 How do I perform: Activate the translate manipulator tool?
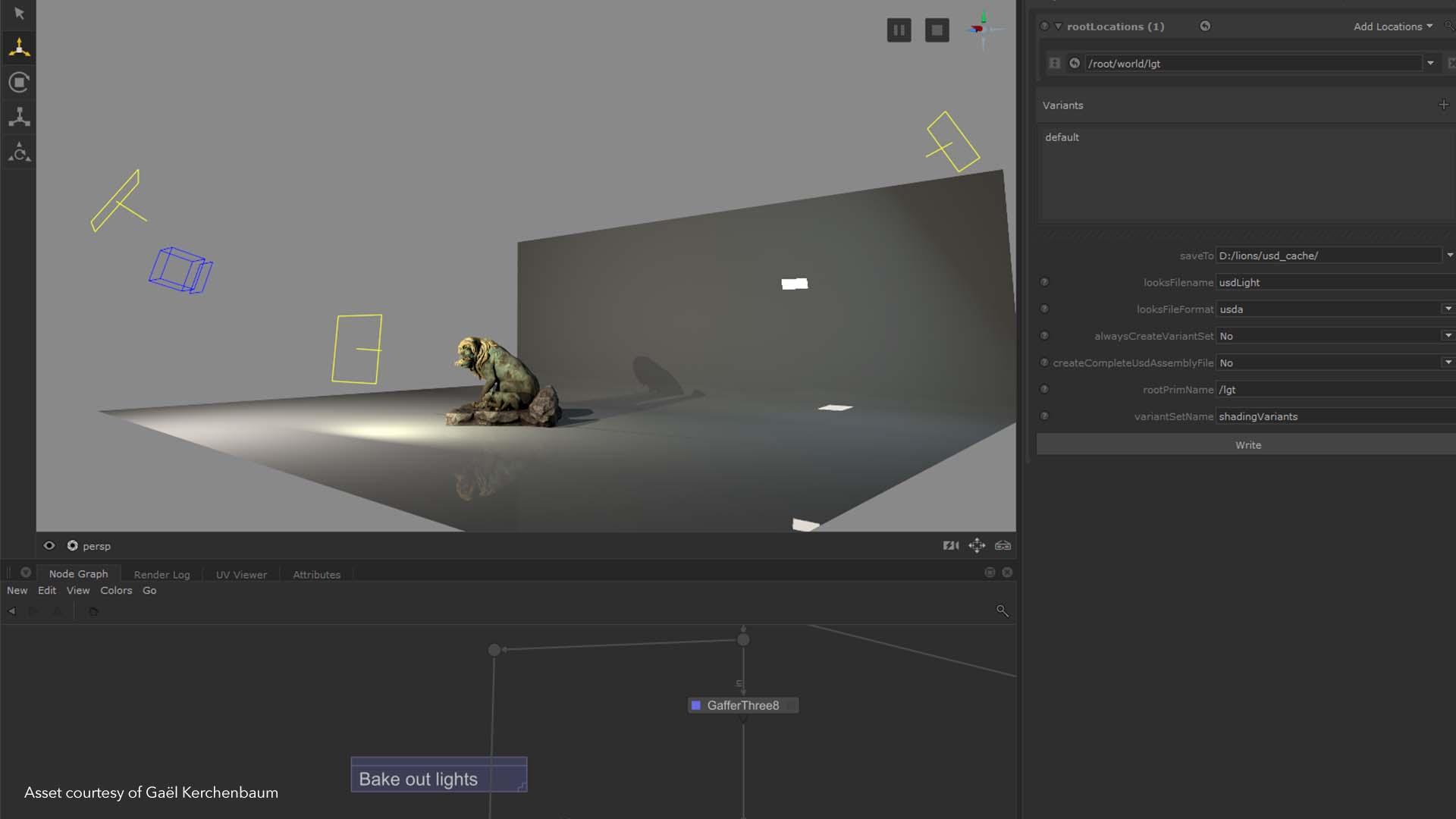point(19,47)
